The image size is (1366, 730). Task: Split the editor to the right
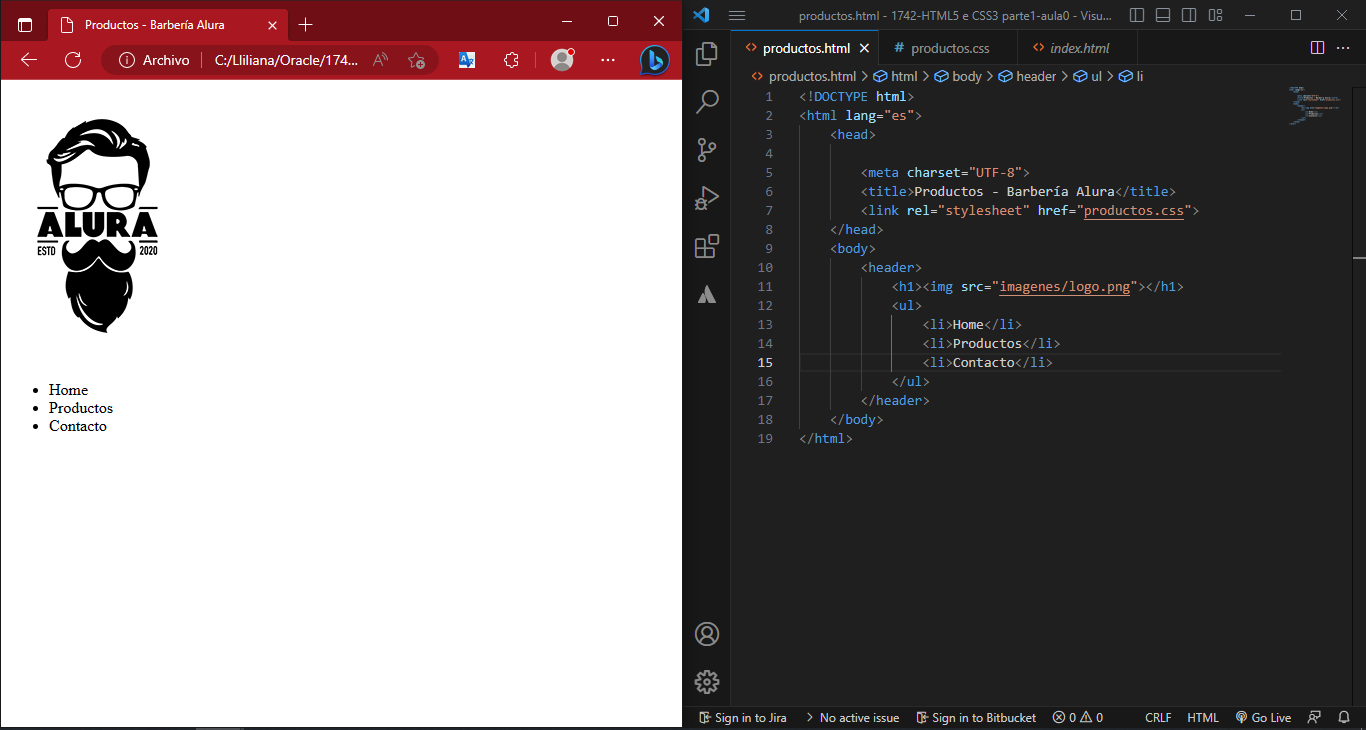point(1317,48)
